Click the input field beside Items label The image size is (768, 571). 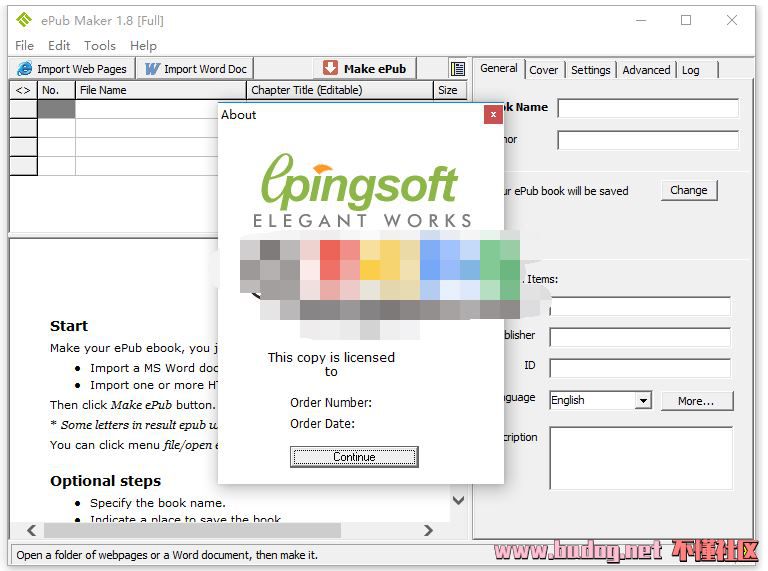coord(640,307)
